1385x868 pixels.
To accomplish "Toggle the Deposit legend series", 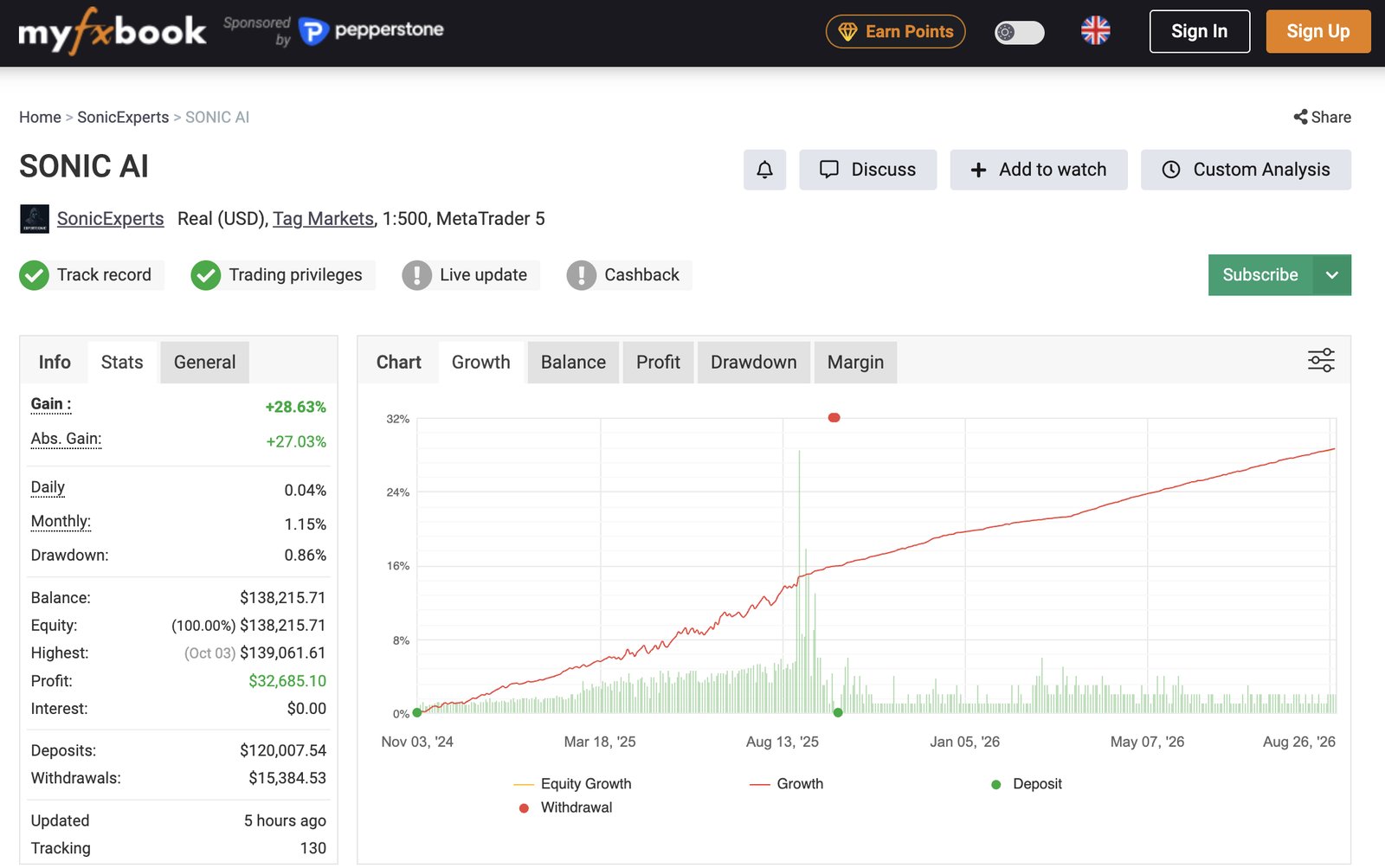I will [1027, 784].
